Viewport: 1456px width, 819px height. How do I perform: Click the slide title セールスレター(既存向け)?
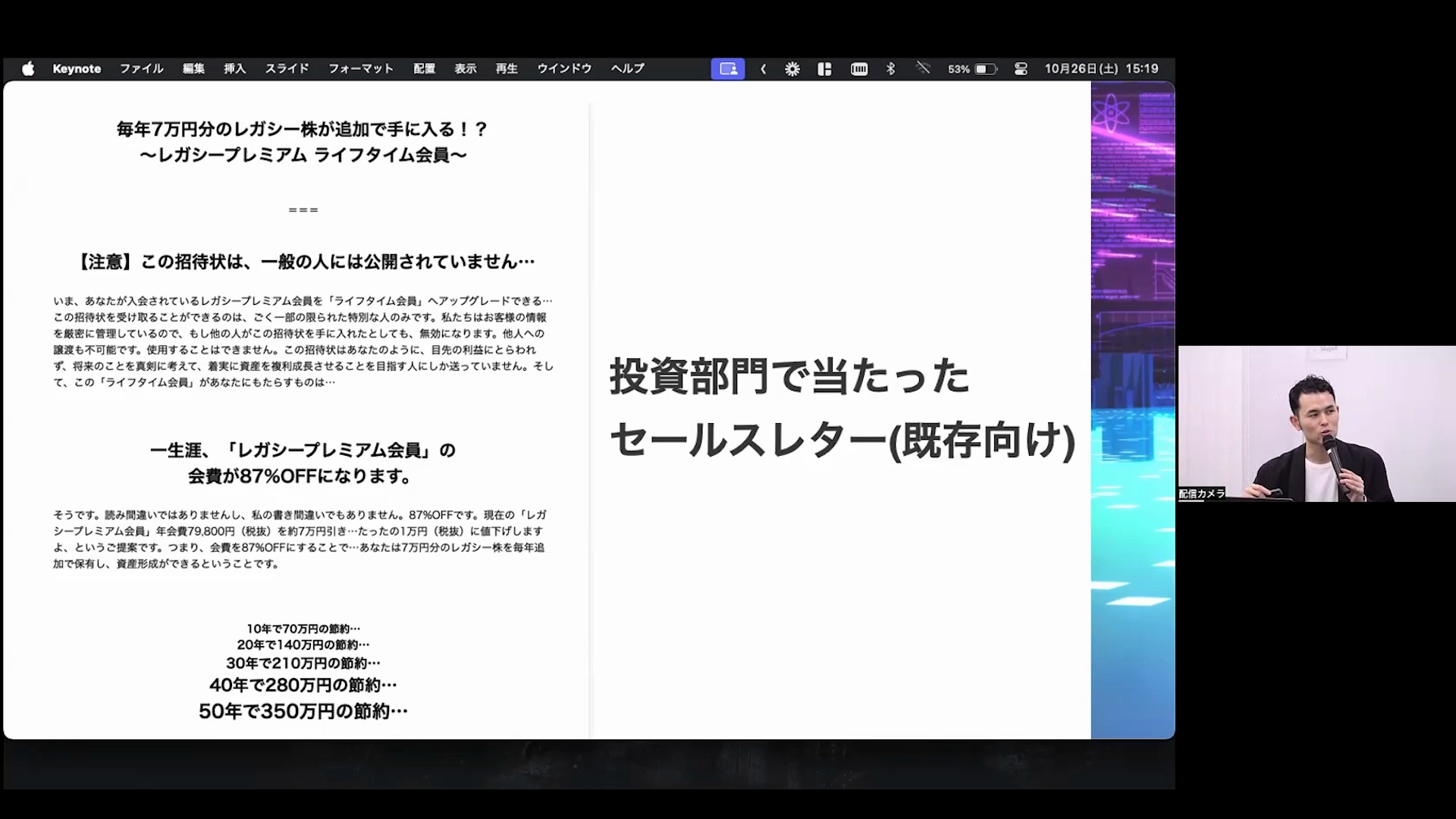[x=843, y=441]
